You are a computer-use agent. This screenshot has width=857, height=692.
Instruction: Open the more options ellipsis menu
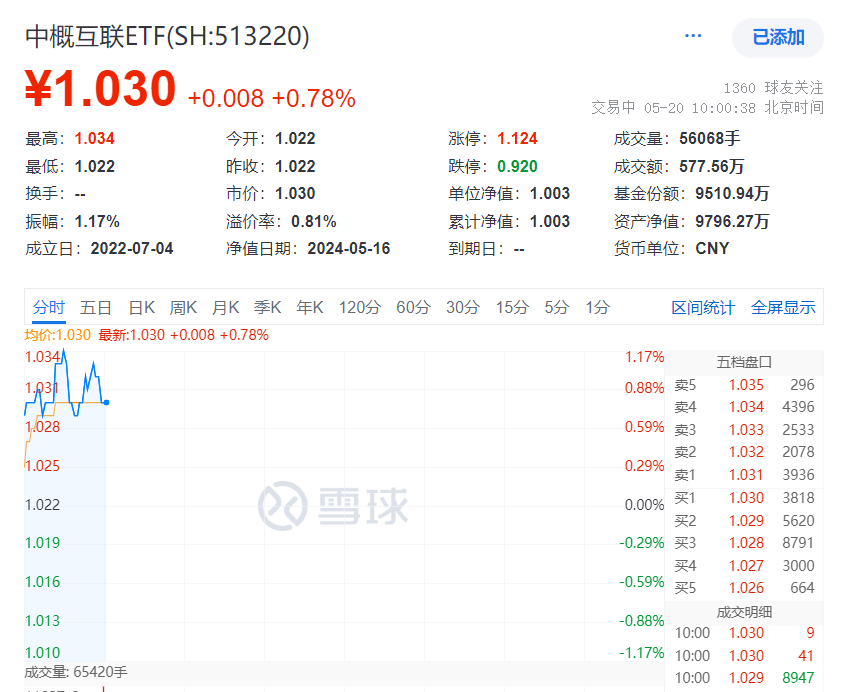tap(693, 35)
